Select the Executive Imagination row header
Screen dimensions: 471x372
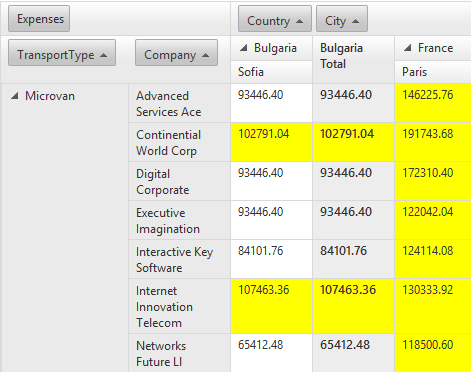(179, 220)
